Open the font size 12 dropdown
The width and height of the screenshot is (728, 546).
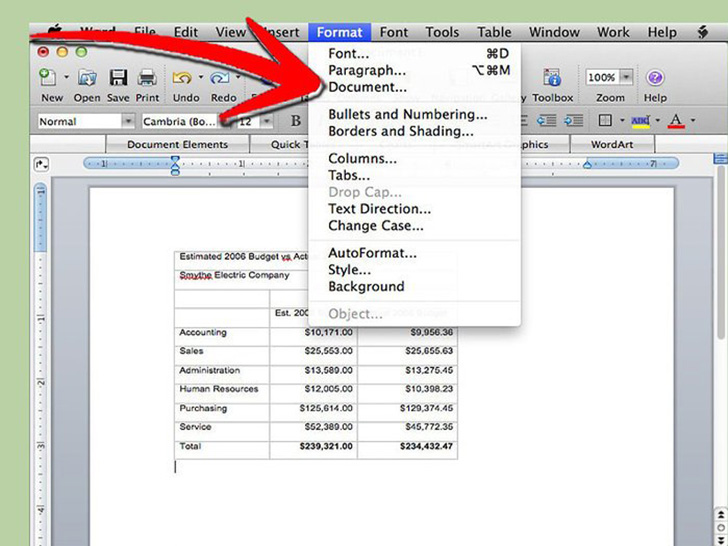(x=266, y=122)
